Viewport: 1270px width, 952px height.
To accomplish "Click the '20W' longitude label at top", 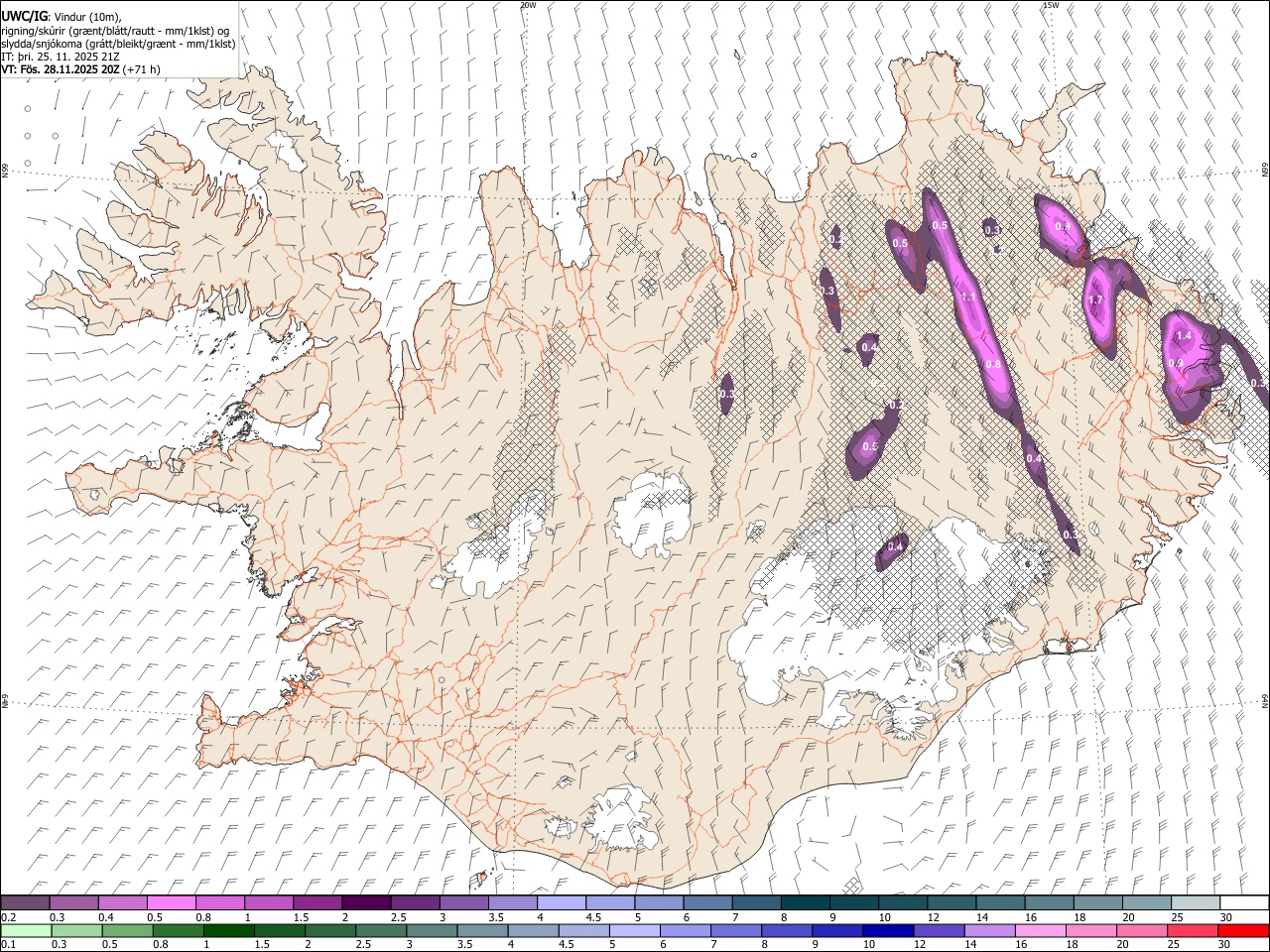I will (528, 5).
